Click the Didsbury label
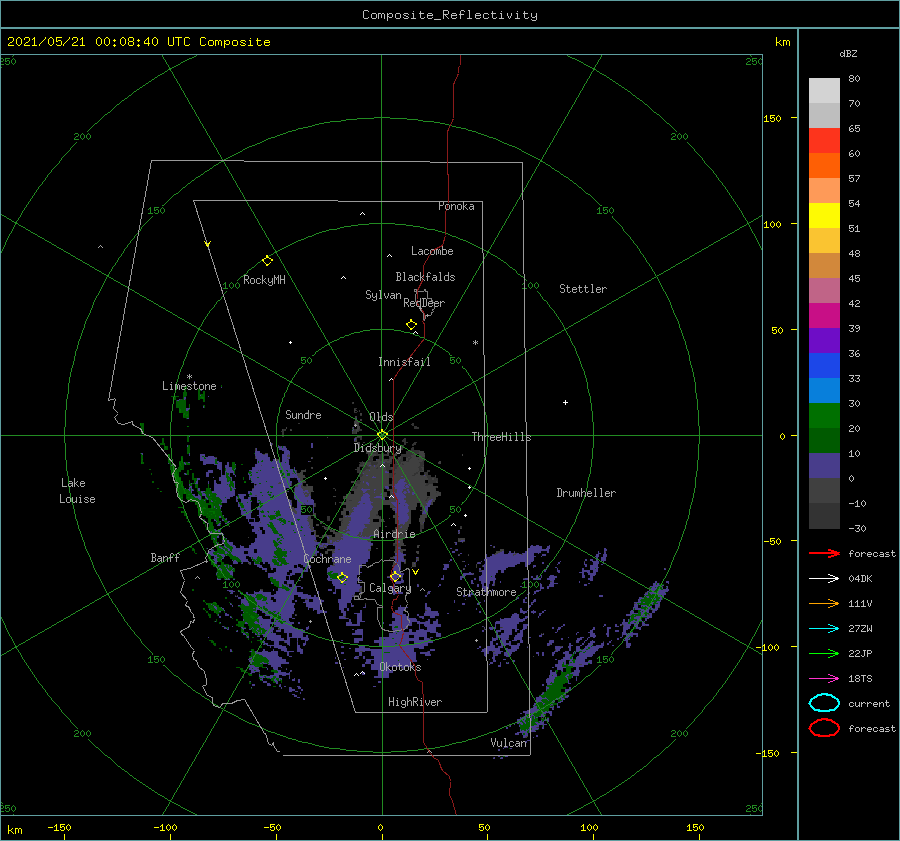 (377, 448)
